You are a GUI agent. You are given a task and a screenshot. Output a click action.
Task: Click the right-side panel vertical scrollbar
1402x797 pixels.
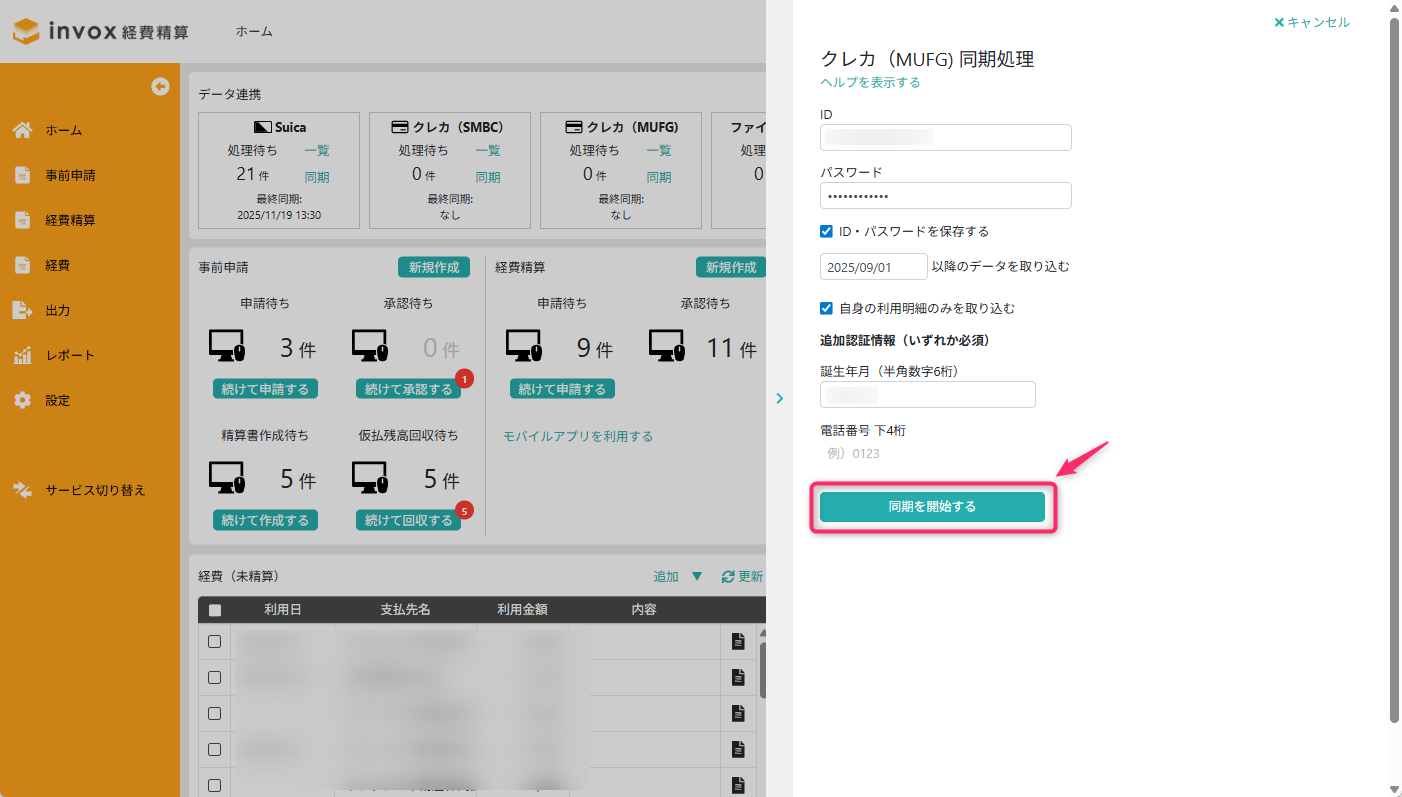pyautogui.click(x=1394, y=370)
